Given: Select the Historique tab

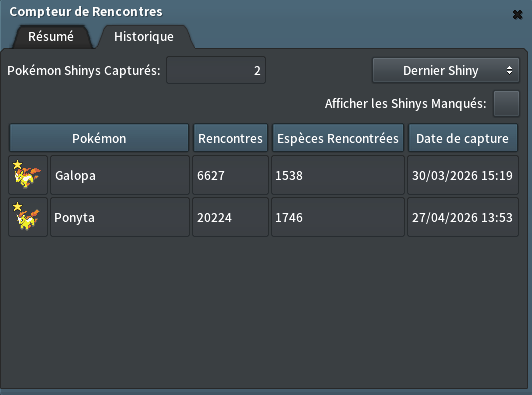Looking at the screenshot, I should (144, 37).
